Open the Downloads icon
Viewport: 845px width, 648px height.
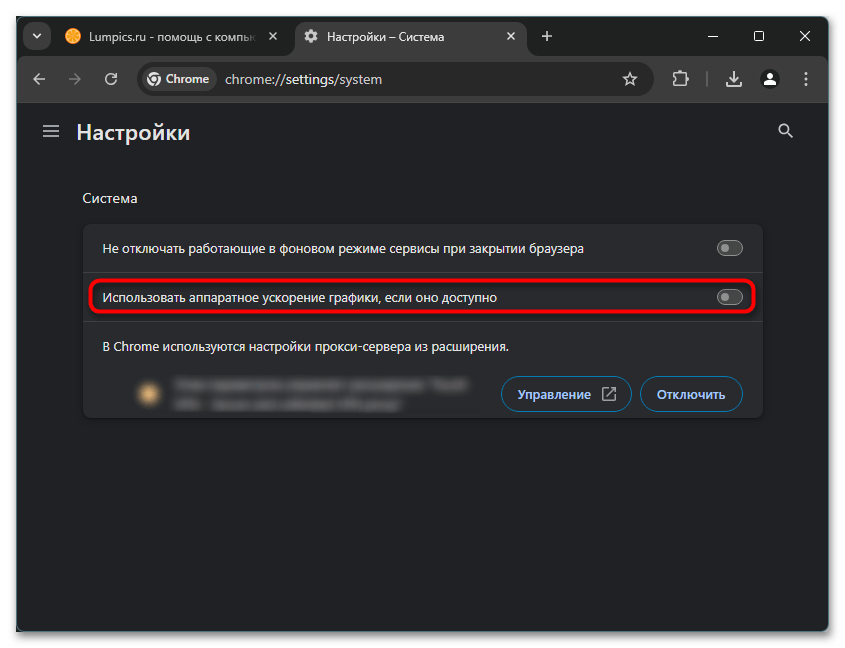tap(733, 79)
